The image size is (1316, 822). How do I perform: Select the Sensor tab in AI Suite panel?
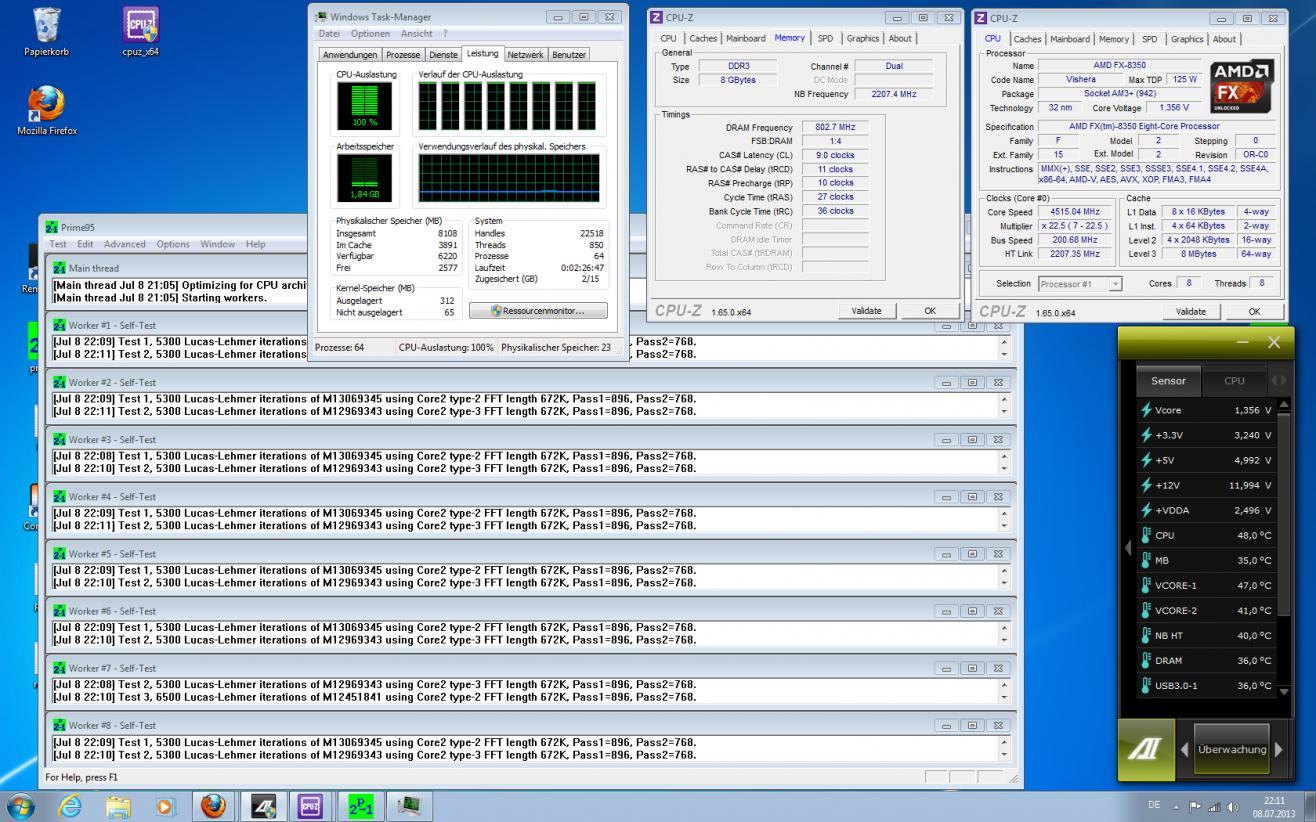[x=1168, y=380]
